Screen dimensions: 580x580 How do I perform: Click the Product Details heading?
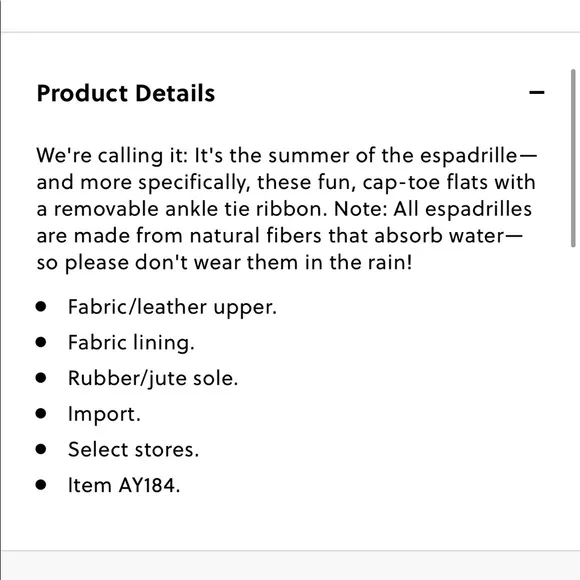pos(126,93)
